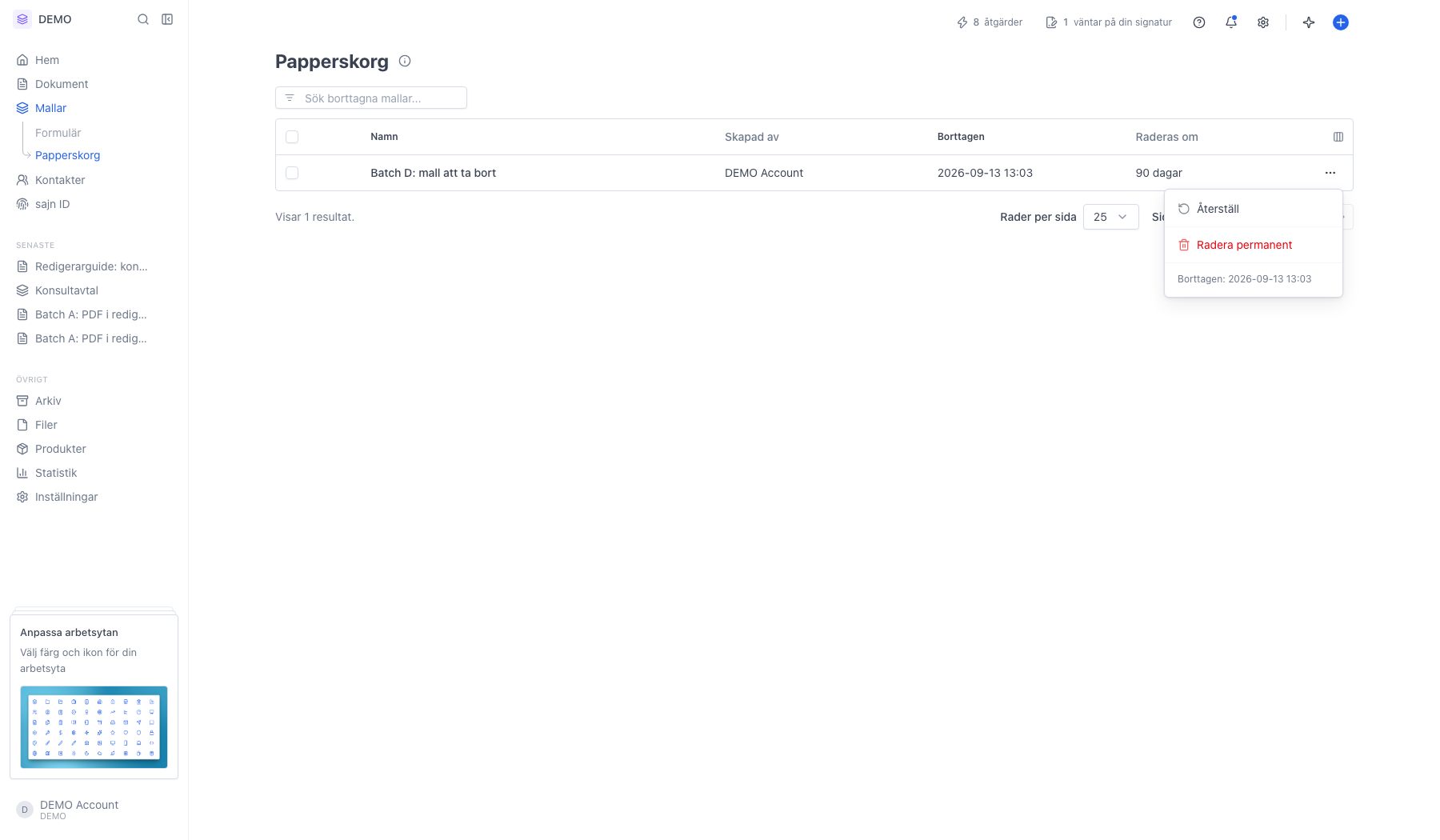Tick the checkbox for Batch D row
Screen dimensions: 1440x840
[x=292, y=173]
